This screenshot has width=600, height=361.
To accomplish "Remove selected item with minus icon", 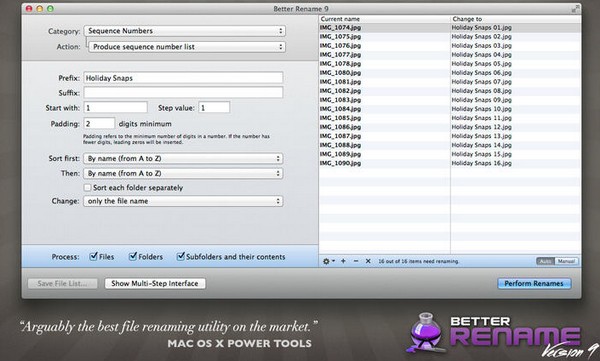I will [356, 261].
